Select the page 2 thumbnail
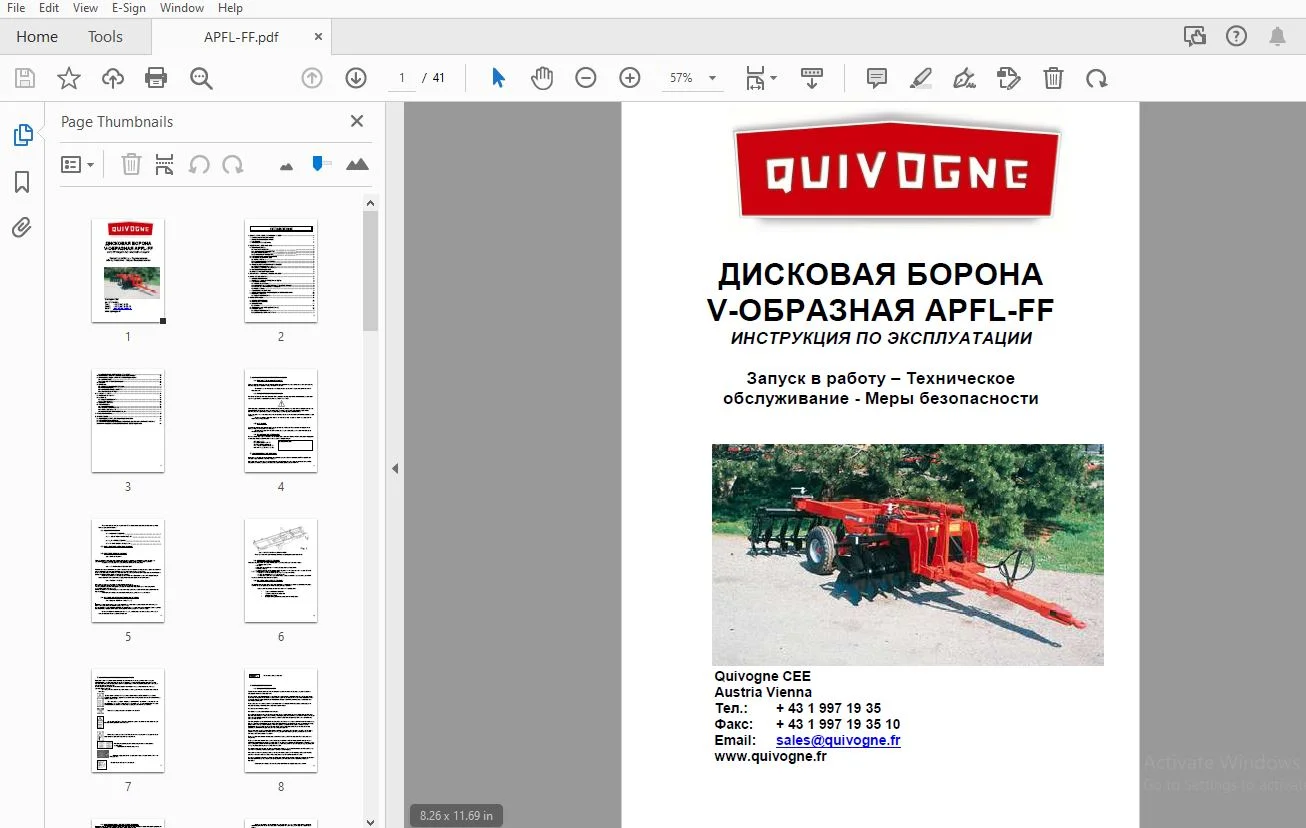This screenshot has width=1306, height=828. pyautogui.click(x=281, y=270)
